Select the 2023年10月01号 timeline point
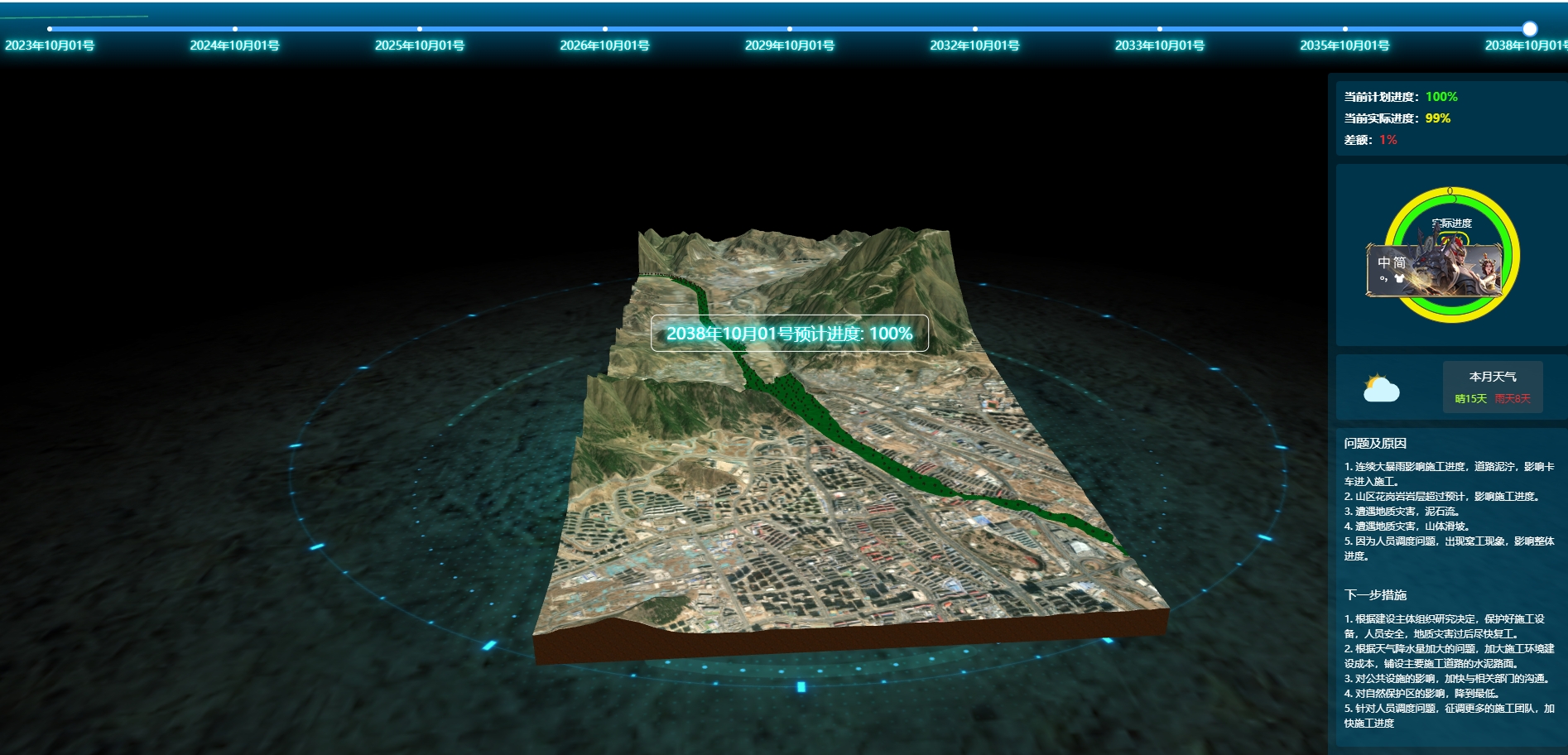 point(50,29)
